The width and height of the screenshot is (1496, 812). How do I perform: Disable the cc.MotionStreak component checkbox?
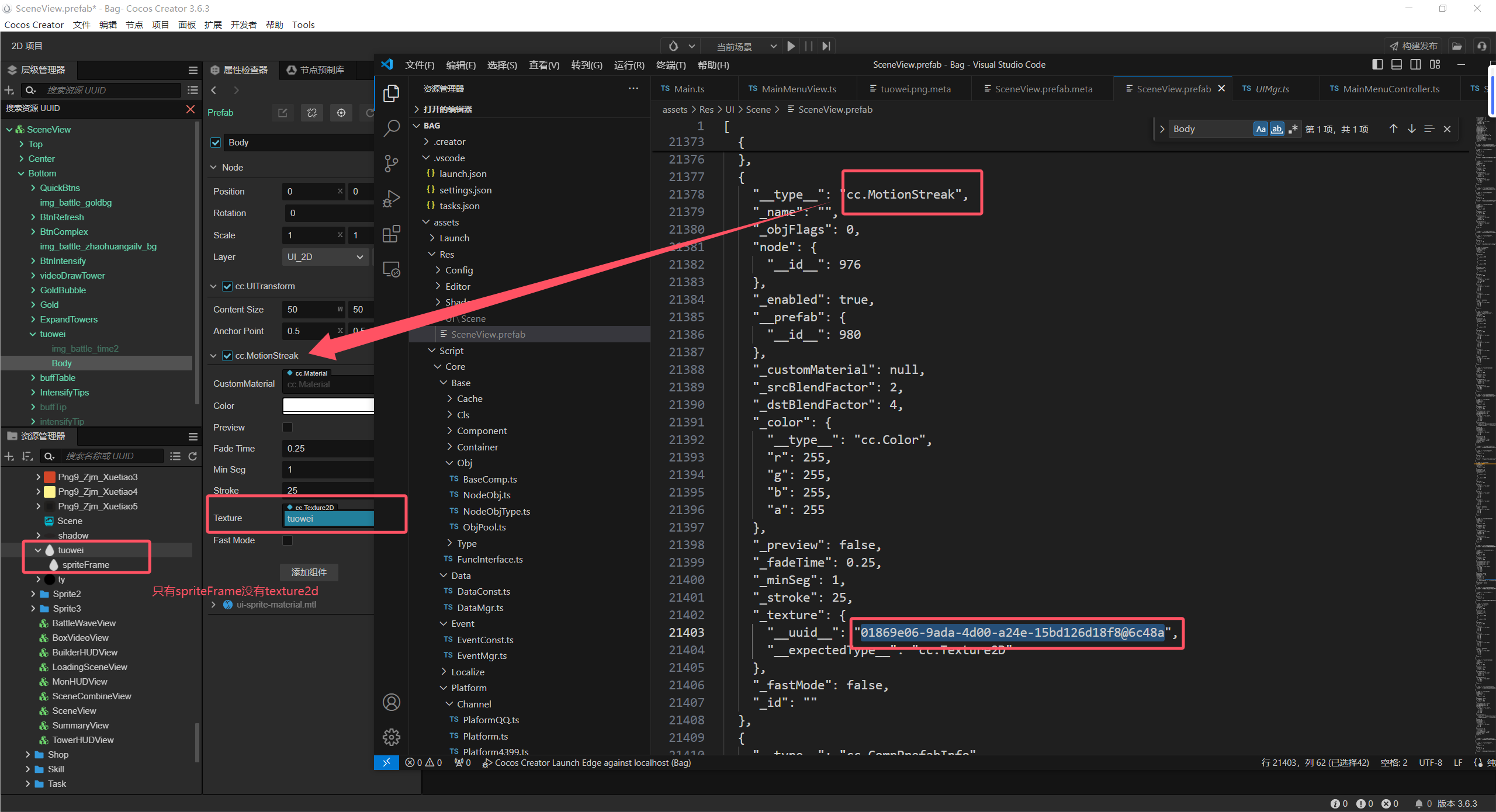pyautogui.click(x=227, y=356)
